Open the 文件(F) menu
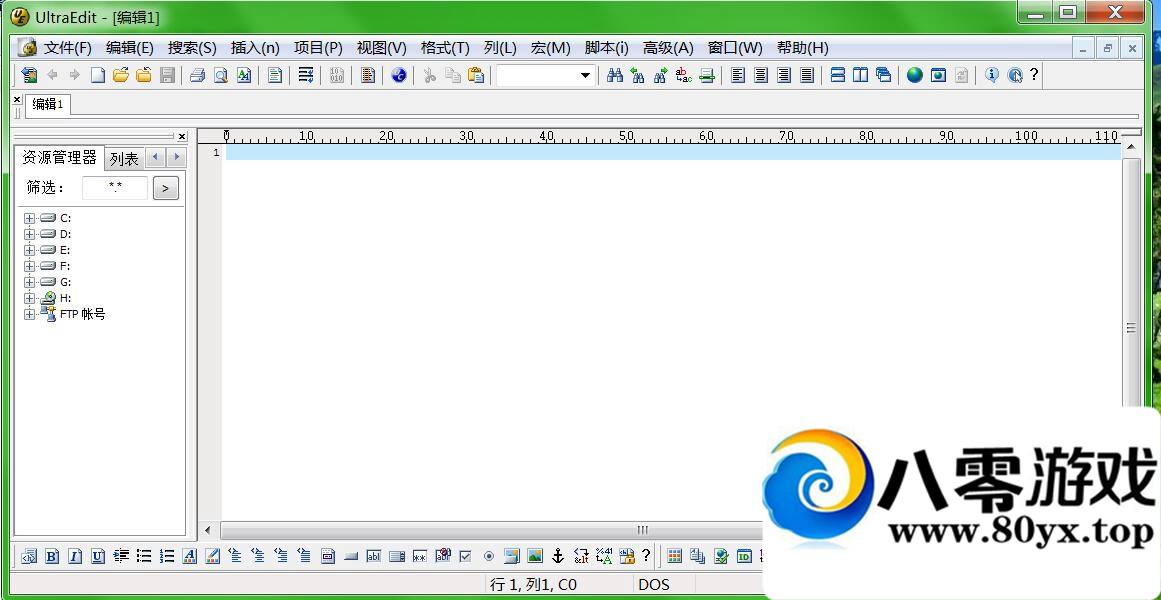Viewport: 1161px width, 600px height. pos(67,48)
